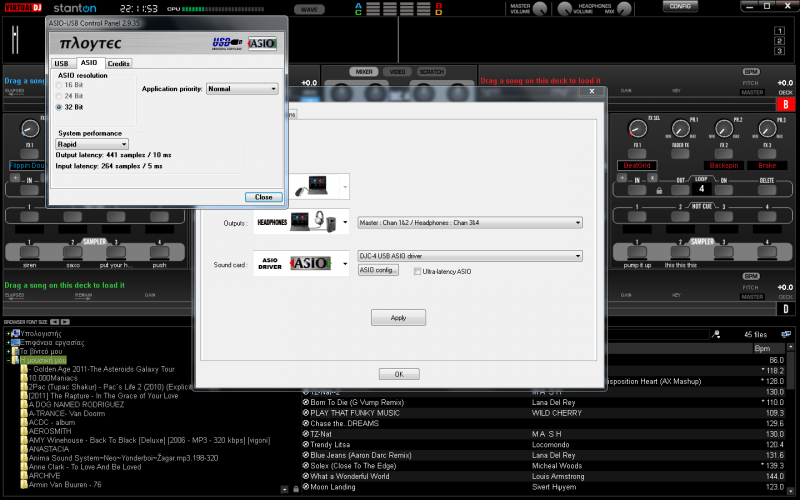
Task: Turn the right deck FX SEL knob
Action: pos(637,129)
